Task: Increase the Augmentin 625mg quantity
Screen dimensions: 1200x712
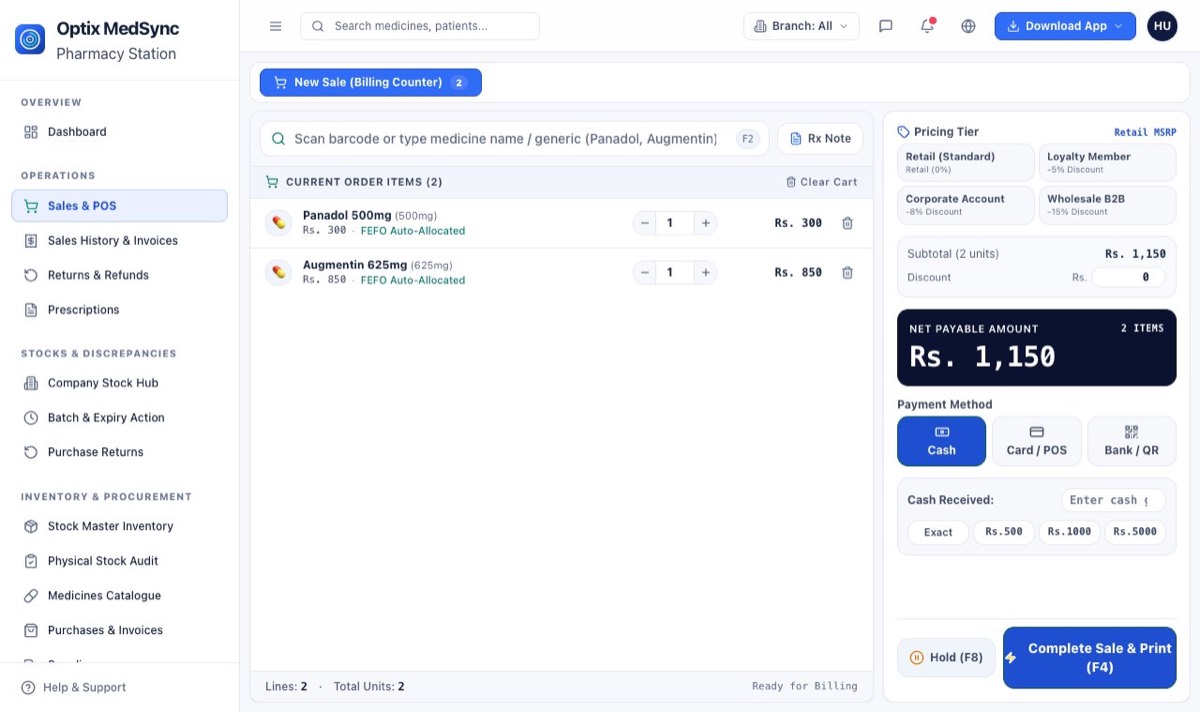Action: [x=705, y=272]
